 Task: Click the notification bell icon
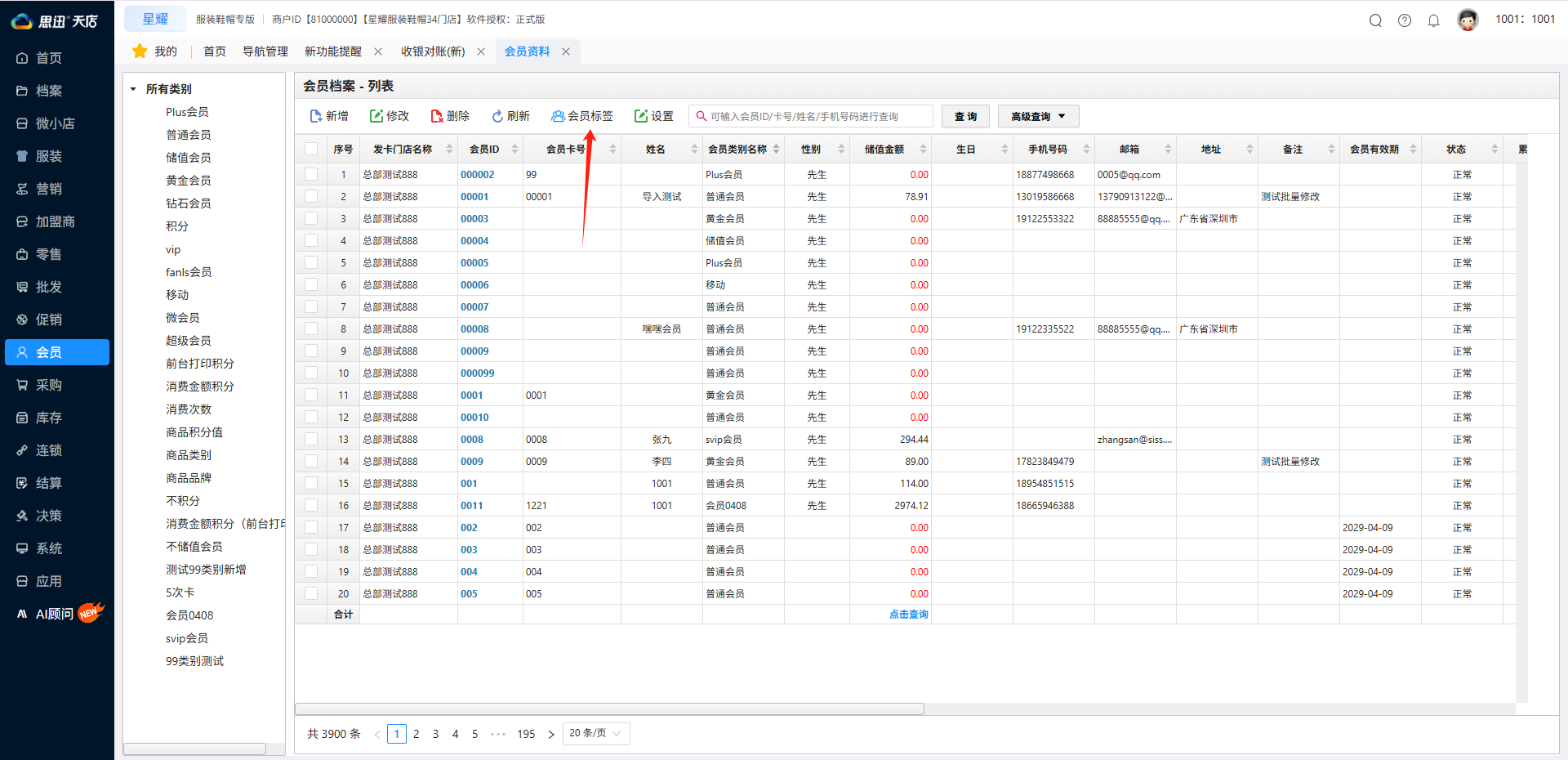coord(1433,20)
